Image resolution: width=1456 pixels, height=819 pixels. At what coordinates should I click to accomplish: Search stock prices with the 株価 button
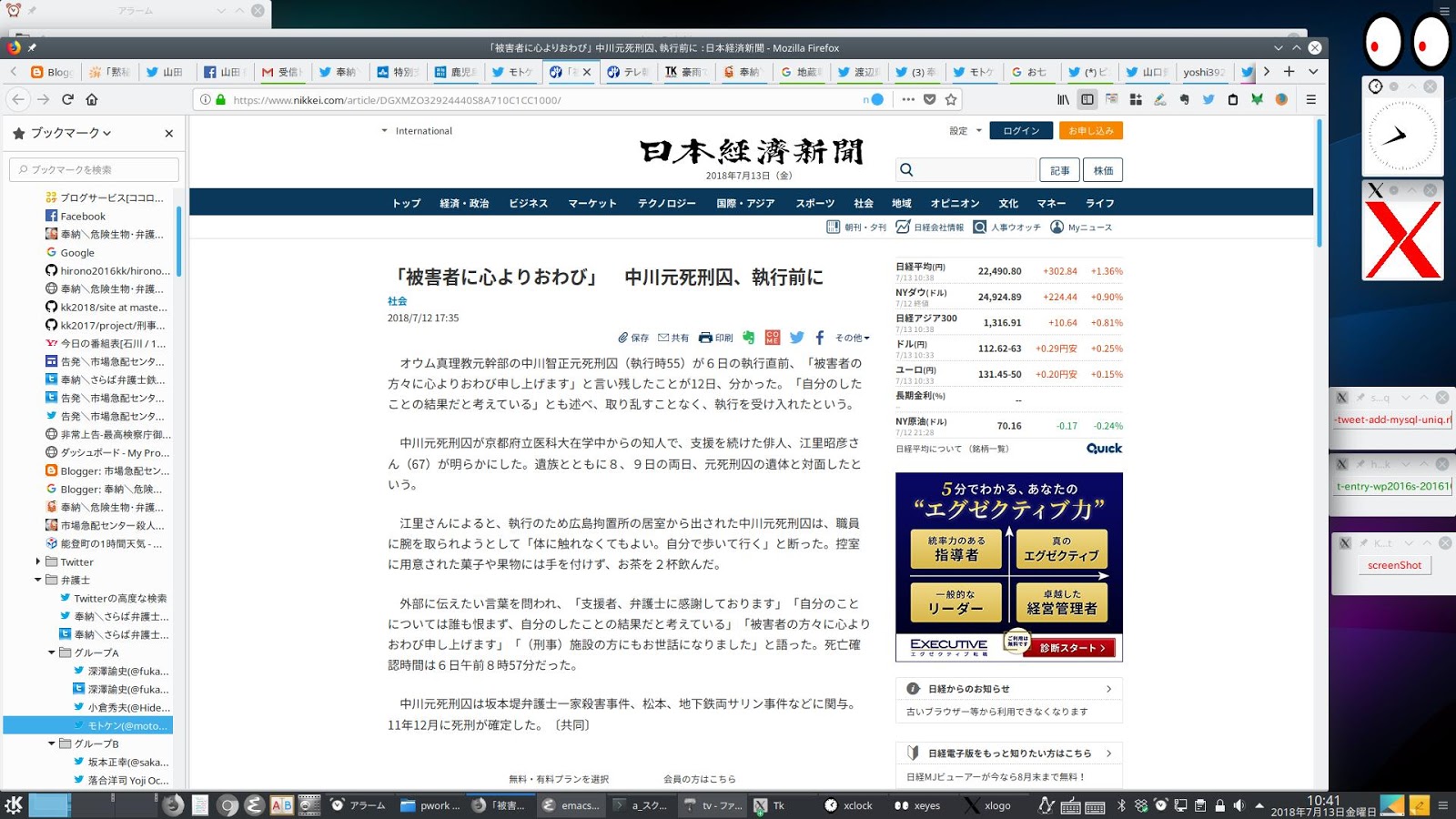(1103, 170)
